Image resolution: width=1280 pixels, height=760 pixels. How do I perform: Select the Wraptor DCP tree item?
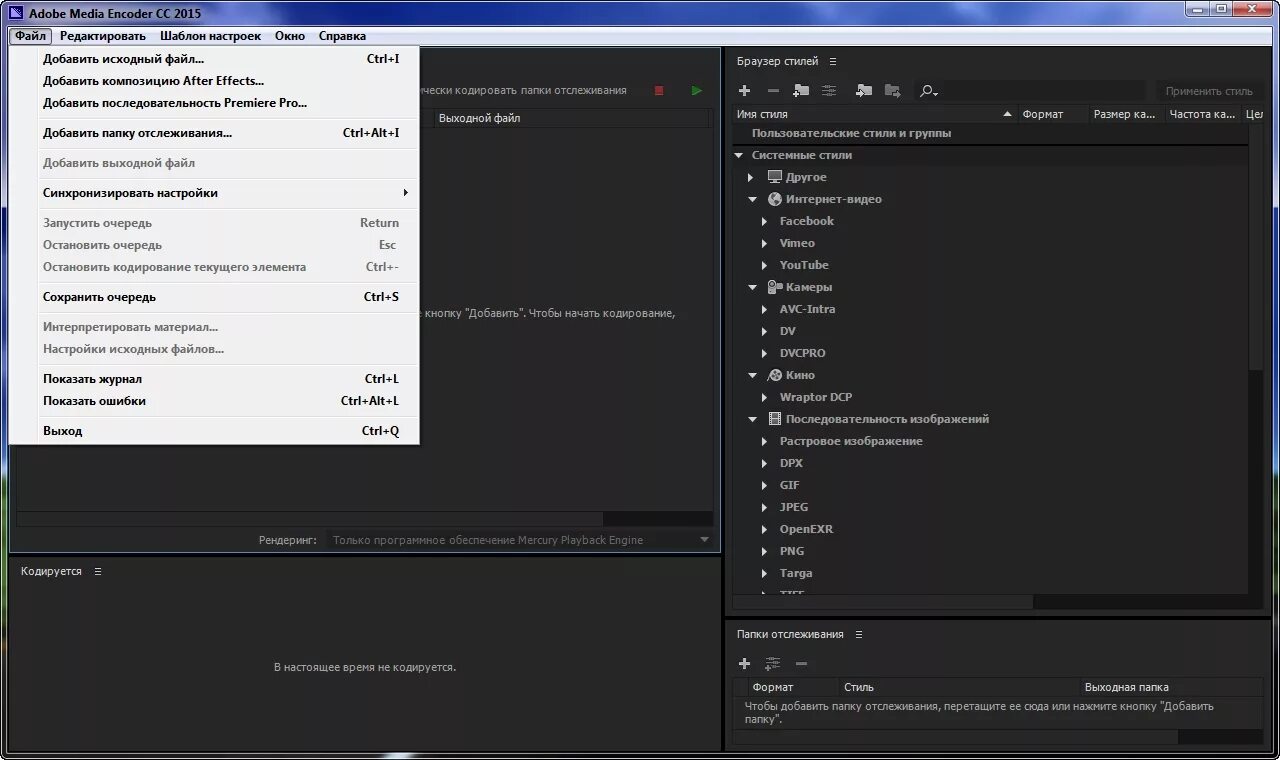point(816,397)
